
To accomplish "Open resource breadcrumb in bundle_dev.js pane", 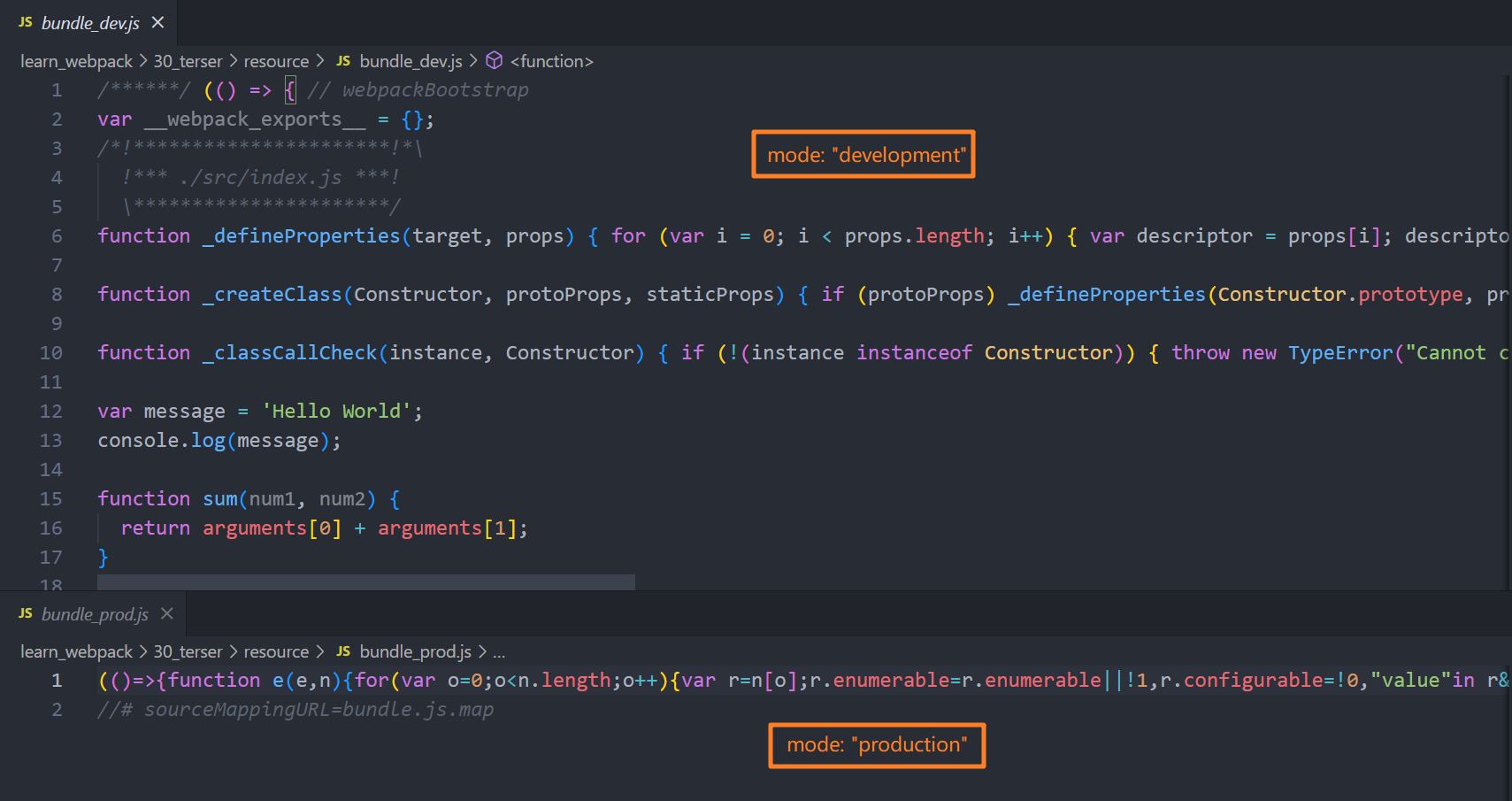I will pos(276,61).
